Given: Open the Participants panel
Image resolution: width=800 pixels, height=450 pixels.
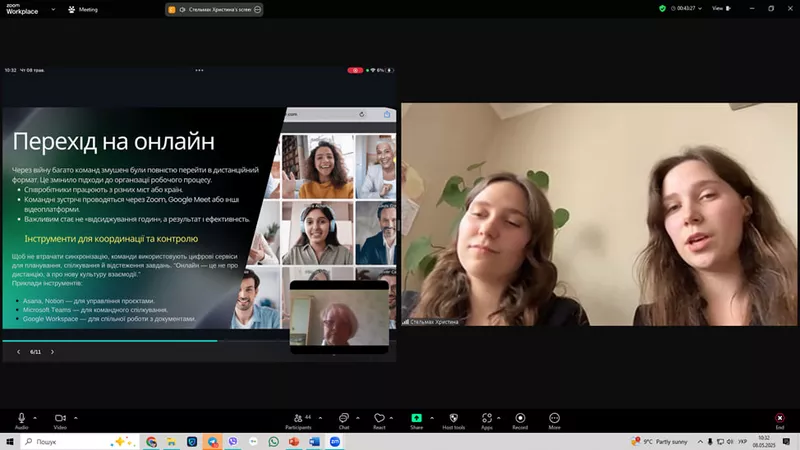Looking at the screenshot, I should tap(299, 421).
